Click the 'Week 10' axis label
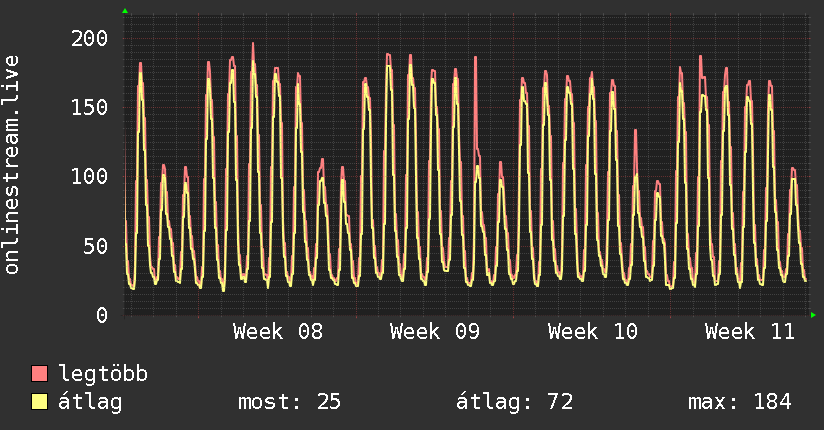Screen dimensions: 824x430 pos(592,332)
